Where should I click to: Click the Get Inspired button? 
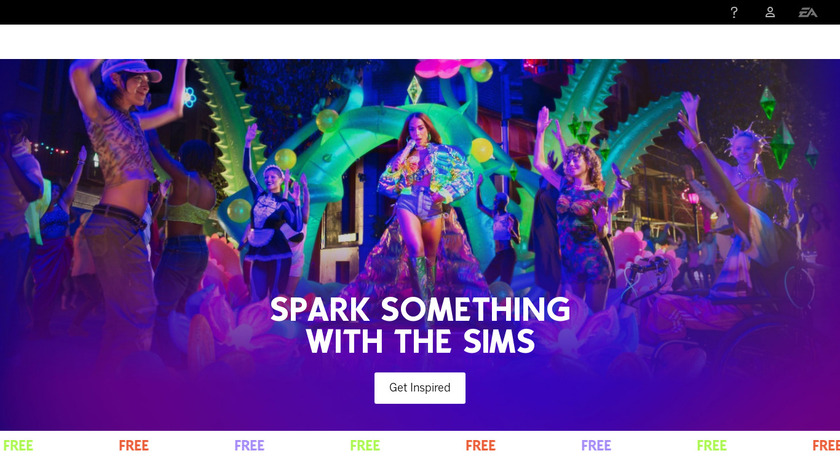point(420,388)
